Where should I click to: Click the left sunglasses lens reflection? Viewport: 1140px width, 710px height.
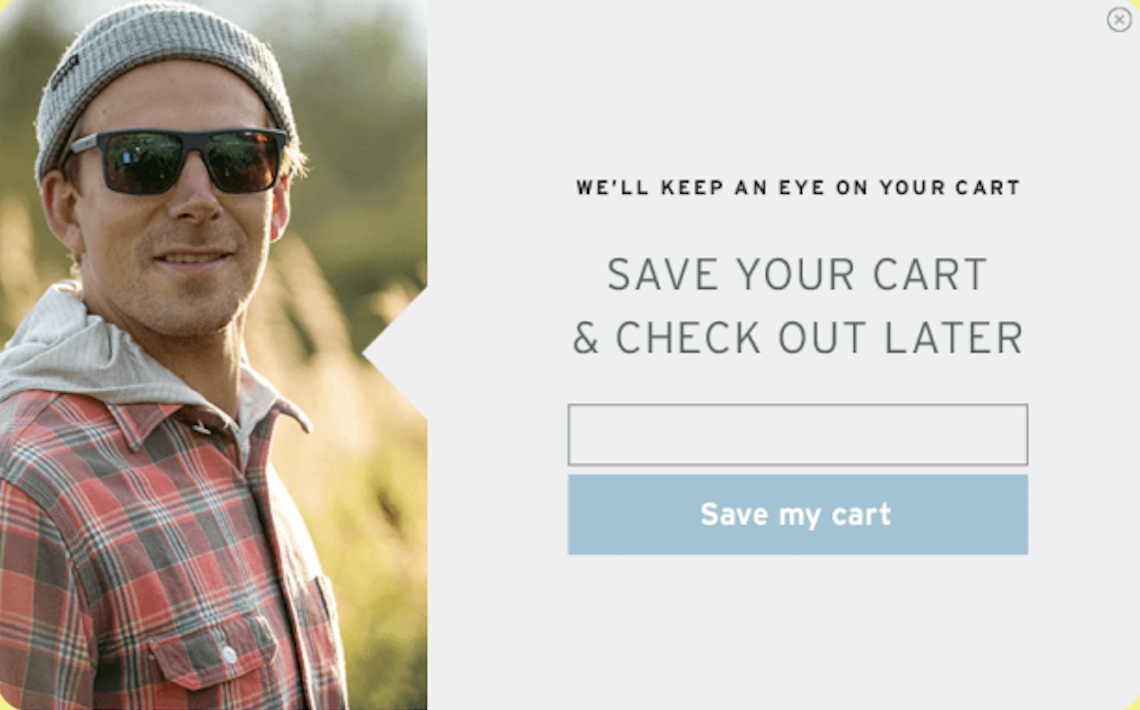[142, 161]
